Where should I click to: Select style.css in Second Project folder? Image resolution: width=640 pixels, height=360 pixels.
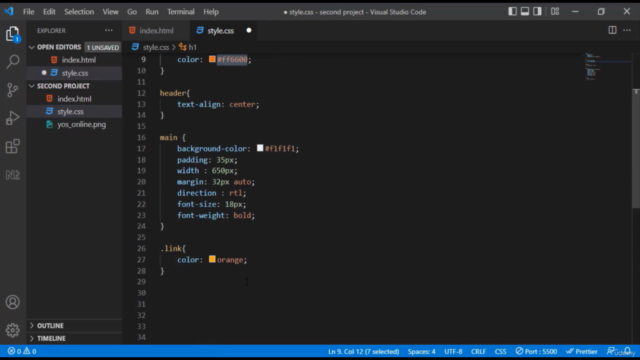pos(74,111)
